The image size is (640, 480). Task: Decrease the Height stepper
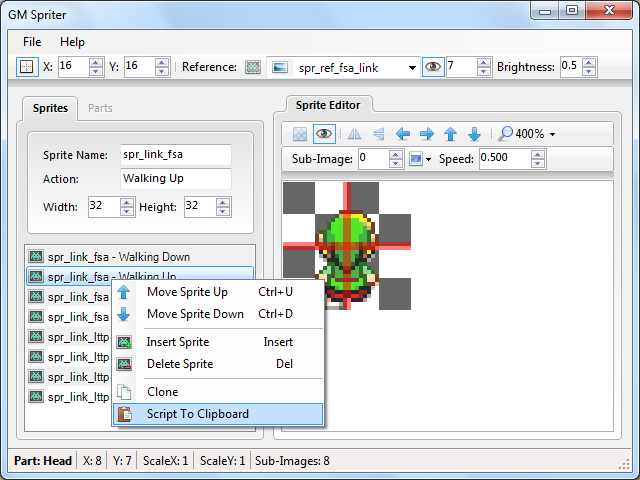click(x=223, y=211)
